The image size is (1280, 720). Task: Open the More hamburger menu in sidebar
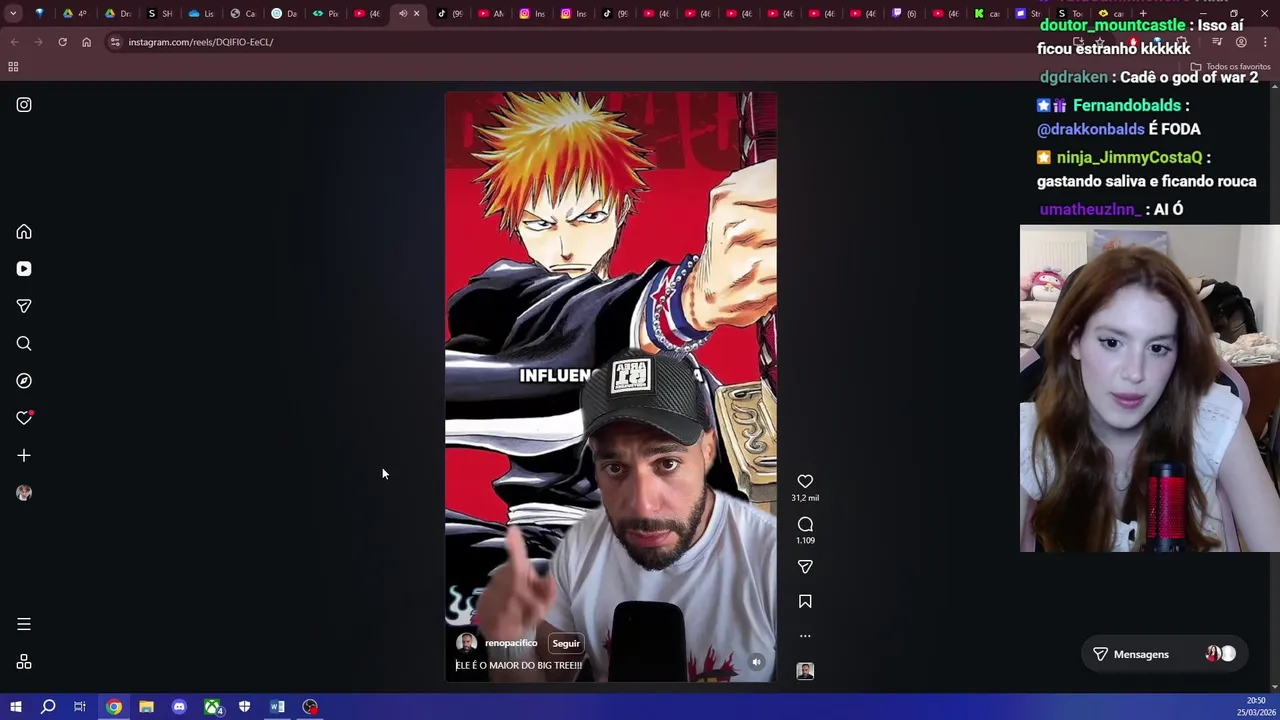point(24,624)
